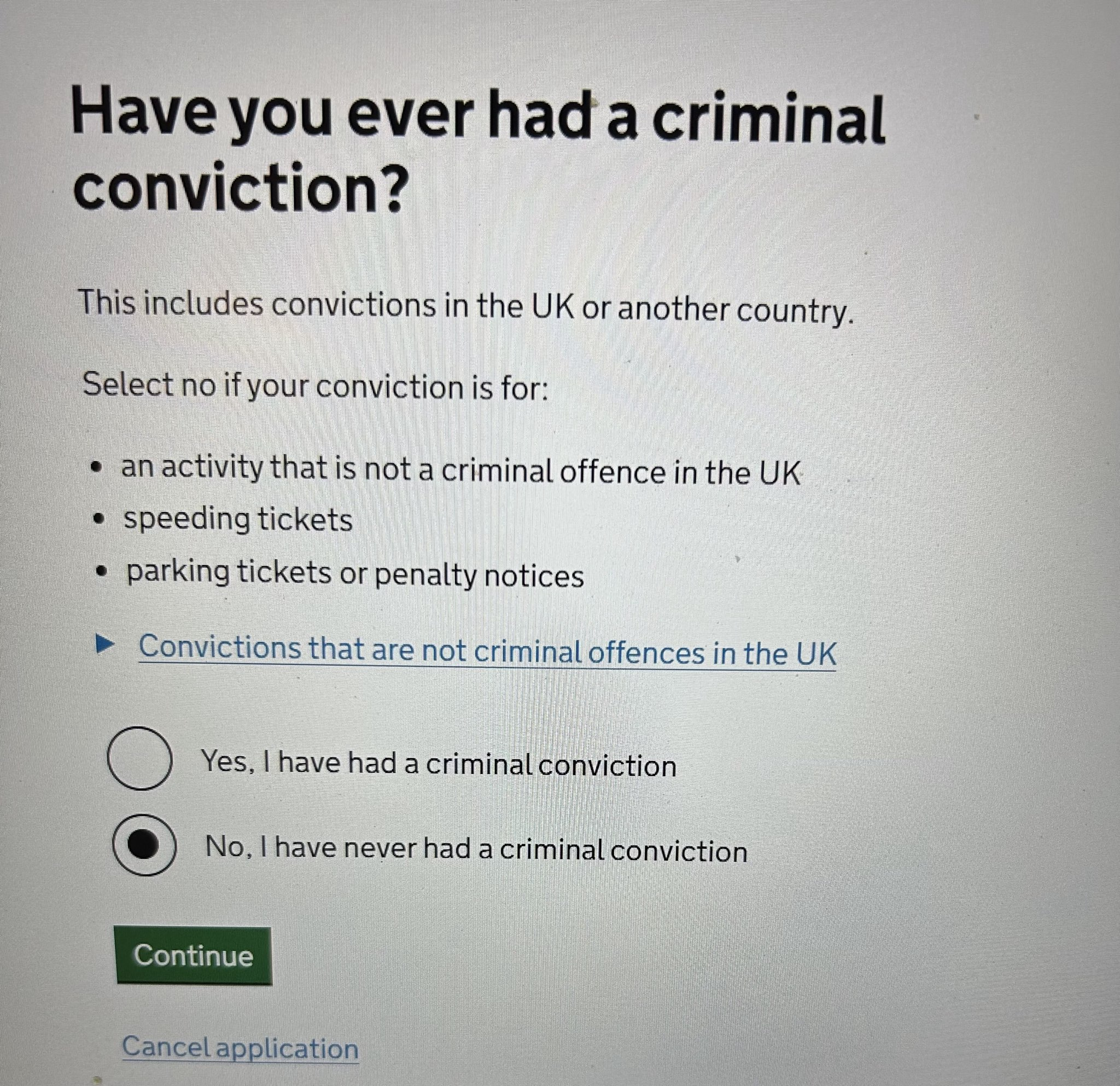
Task: Select the "No, I have never had" radio button
Action: [x=143, y=844]
